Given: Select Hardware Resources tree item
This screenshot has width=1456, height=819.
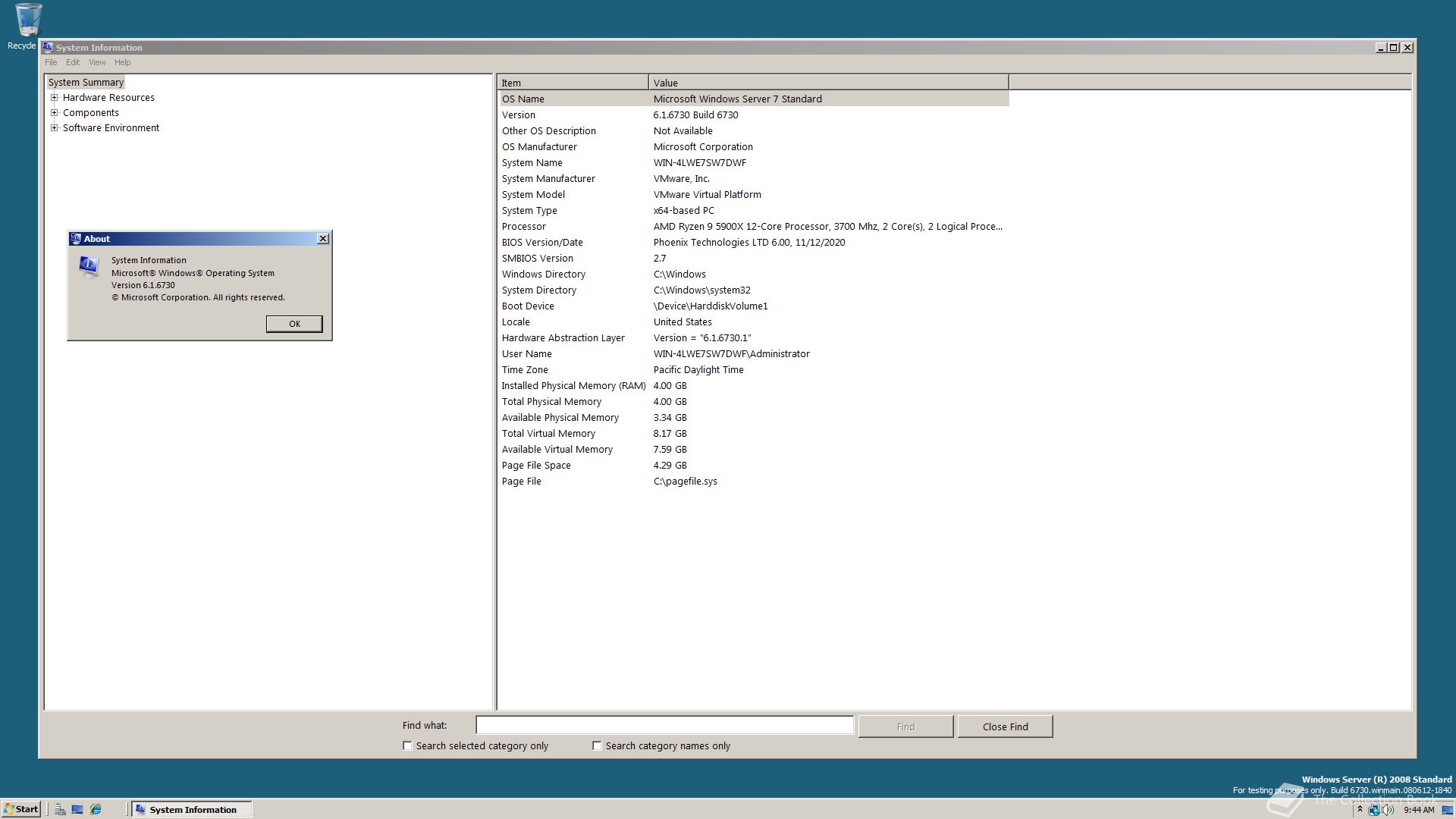Looking at the screenshot, I should [x=108, y=97].
